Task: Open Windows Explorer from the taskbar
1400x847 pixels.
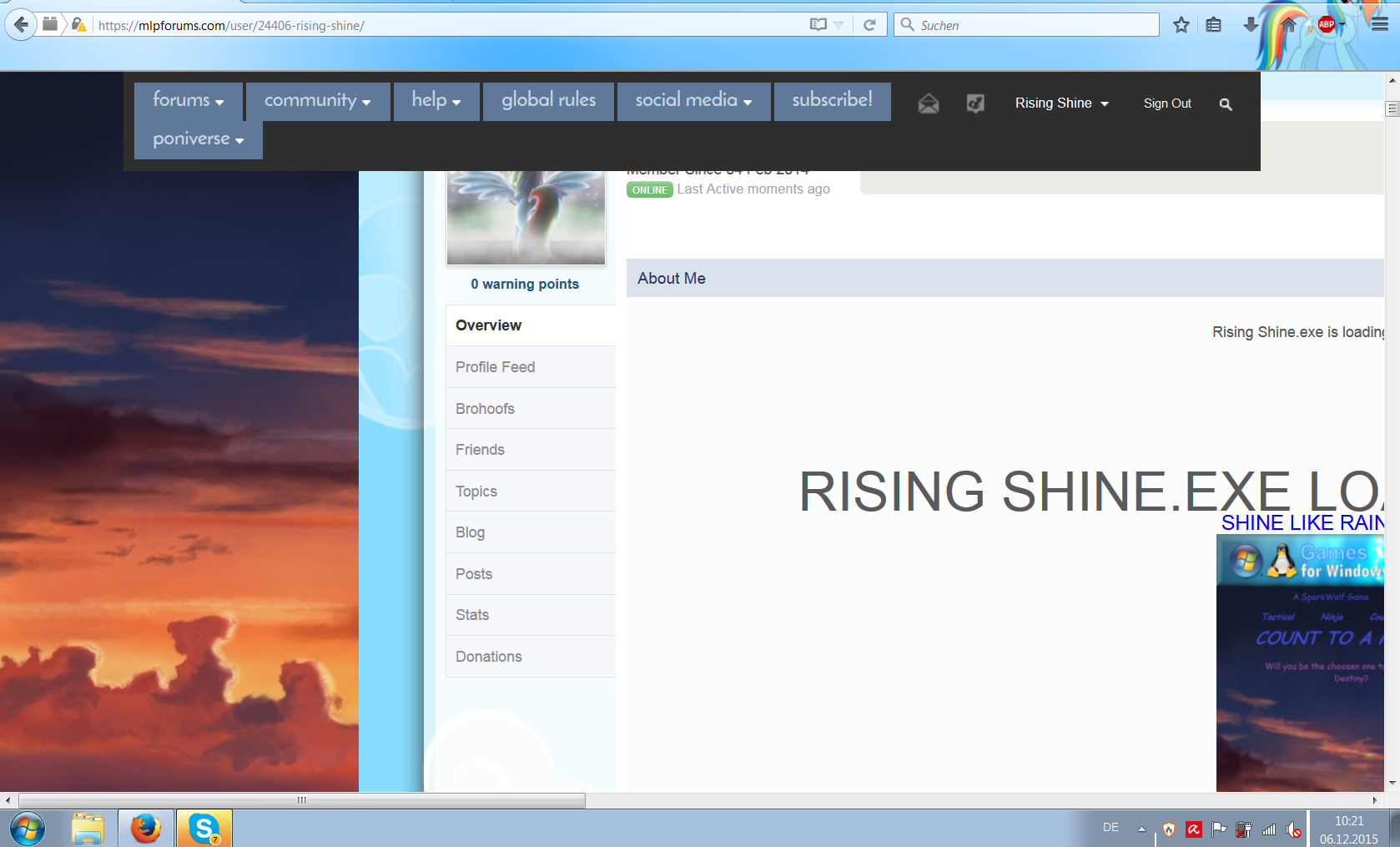Action: 88,829
